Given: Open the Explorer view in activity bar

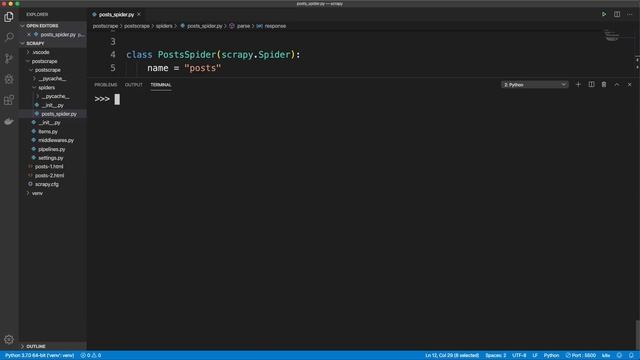Looking at the screenshot, I should click(9, 17).
